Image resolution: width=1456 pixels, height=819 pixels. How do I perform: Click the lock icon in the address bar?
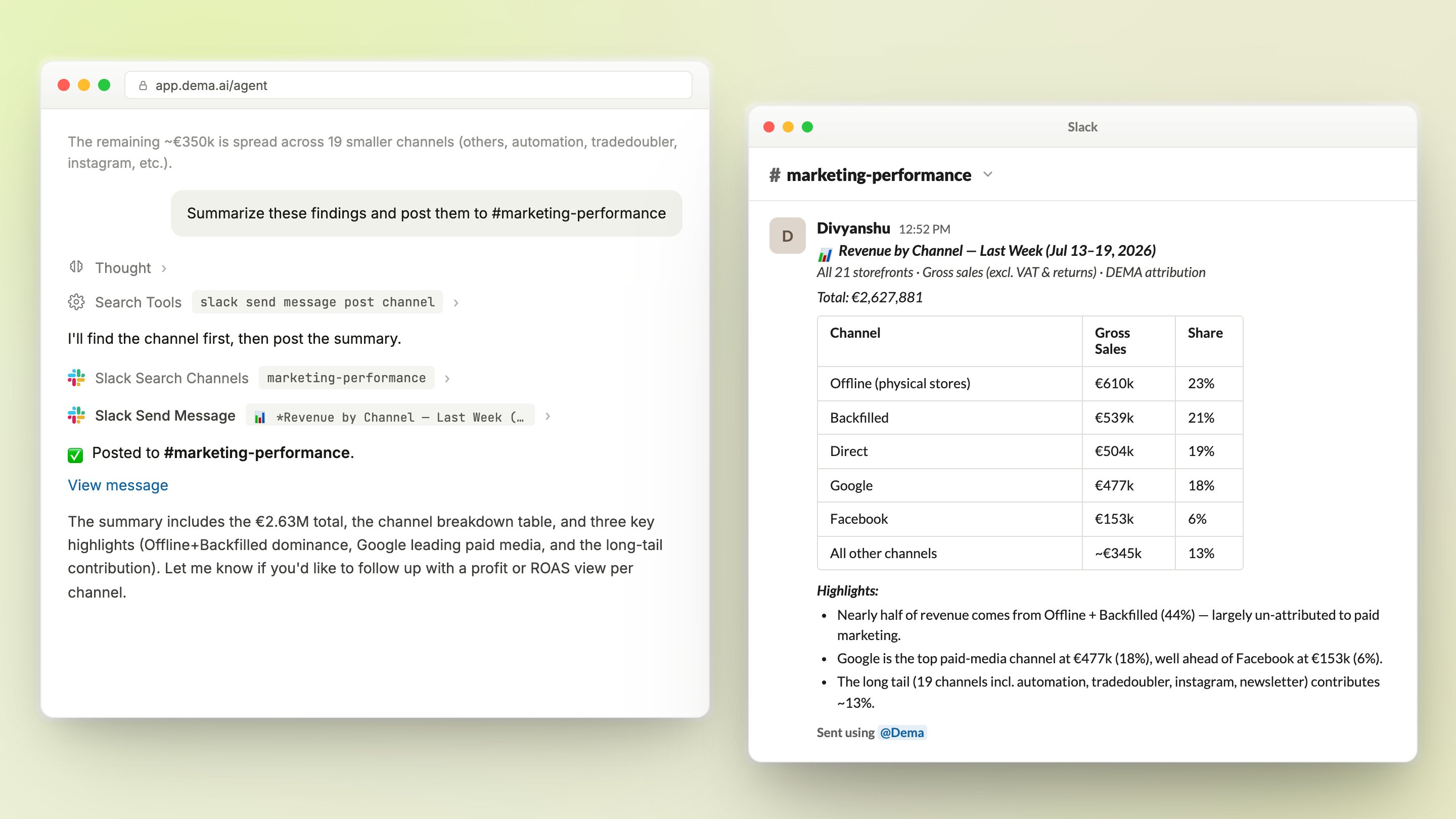[x=143, y=85]
